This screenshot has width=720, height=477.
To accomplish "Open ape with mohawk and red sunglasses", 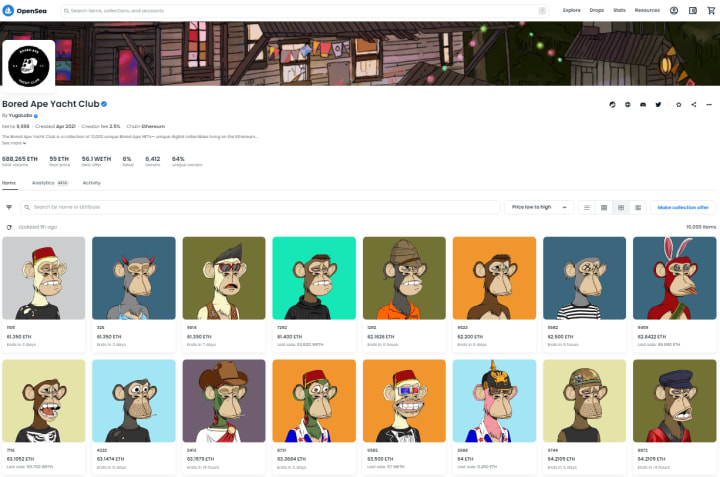I will [x=224, y=278].
